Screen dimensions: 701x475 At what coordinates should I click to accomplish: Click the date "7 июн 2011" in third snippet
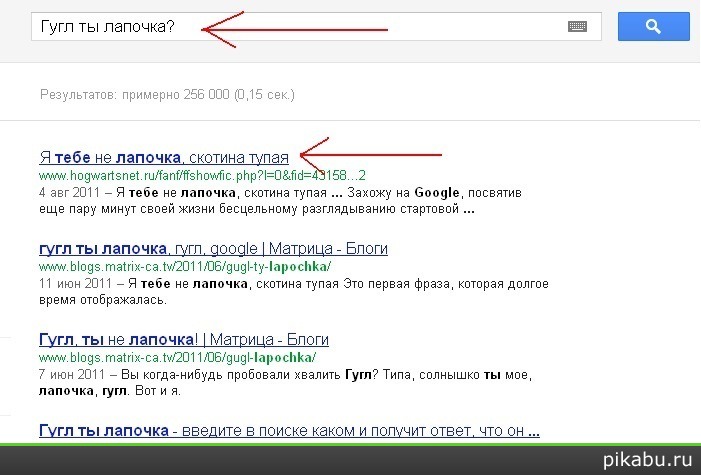point(68,375)
